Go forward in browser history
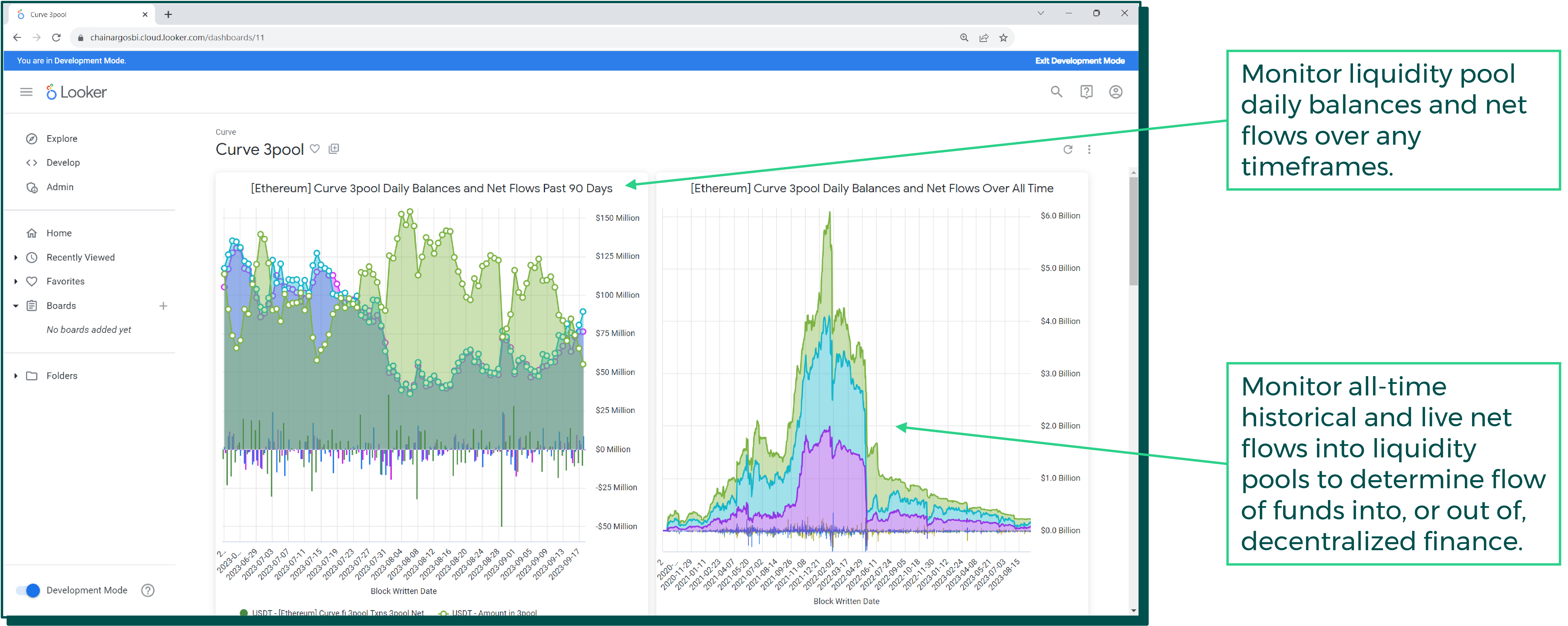 point(37,38)
